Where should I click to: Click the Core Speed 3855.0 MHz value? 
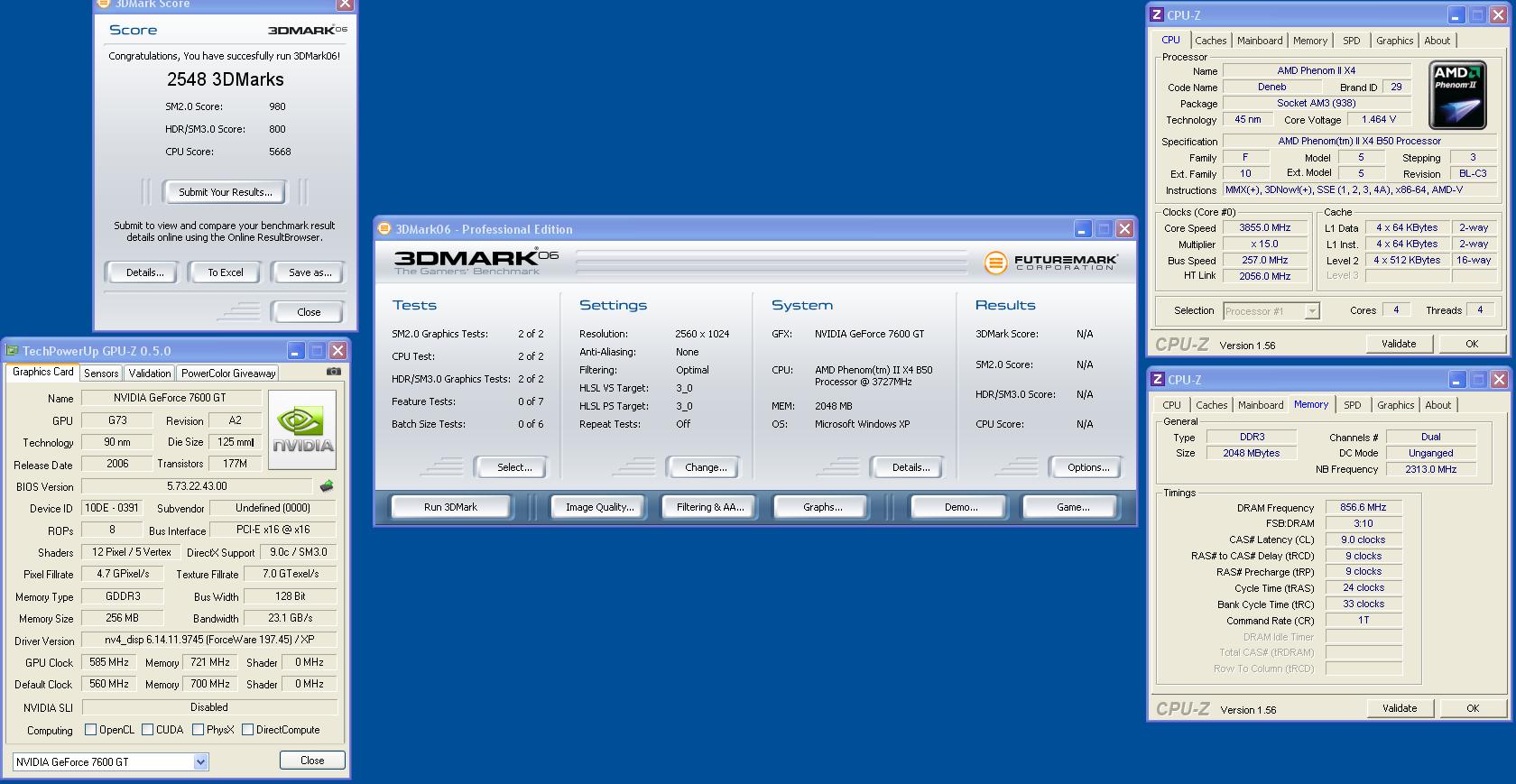coord(1264,228)
